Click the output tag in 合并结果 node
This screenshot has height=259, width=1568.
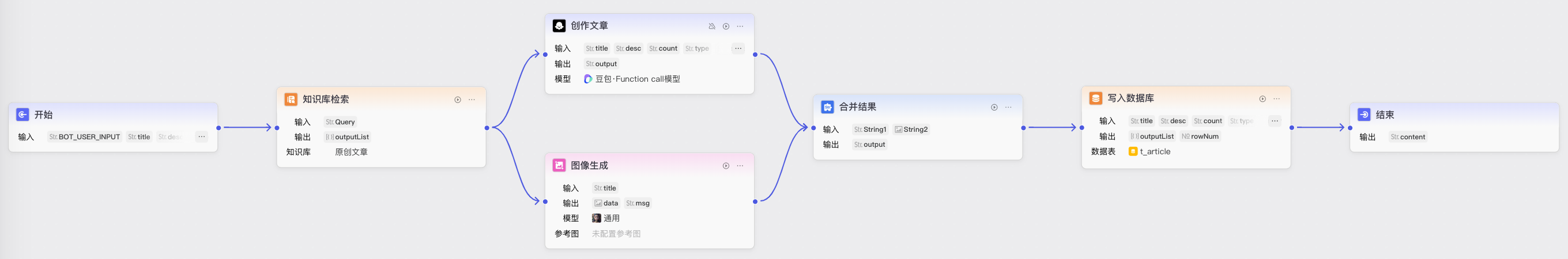pyautogui.click(x=870, y=144)
